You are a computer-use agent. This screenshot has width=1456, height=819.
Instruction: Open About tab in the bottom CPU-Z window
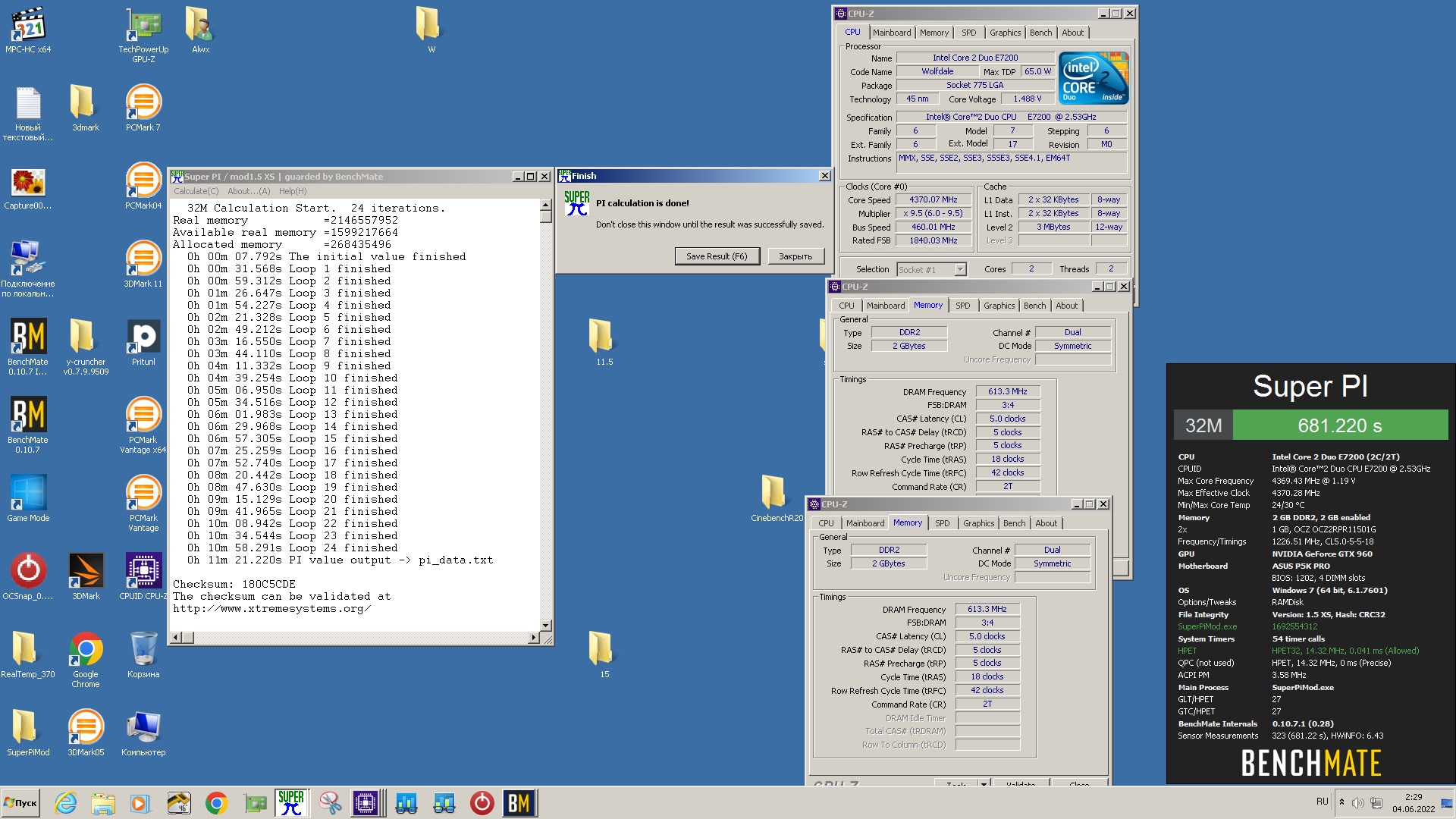click(1046, 523)
